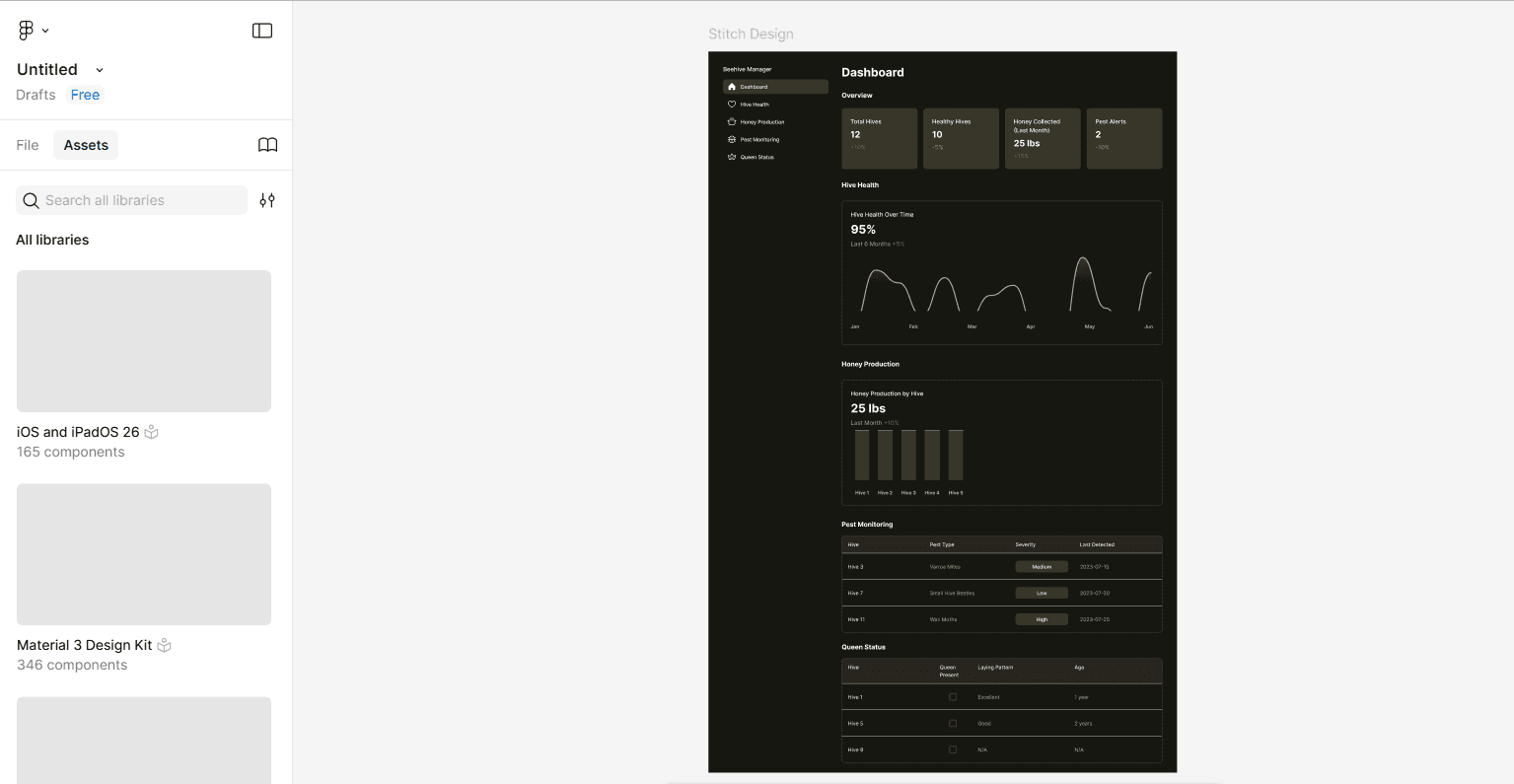Click the Dashboard home icon in mockup
1514x784 pixels.
[x=732, y=87]
